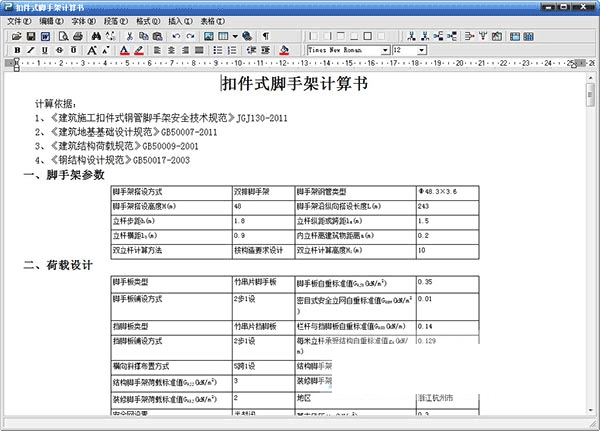
Task: Save the document with the floppy disk icon
Action: 31,36
